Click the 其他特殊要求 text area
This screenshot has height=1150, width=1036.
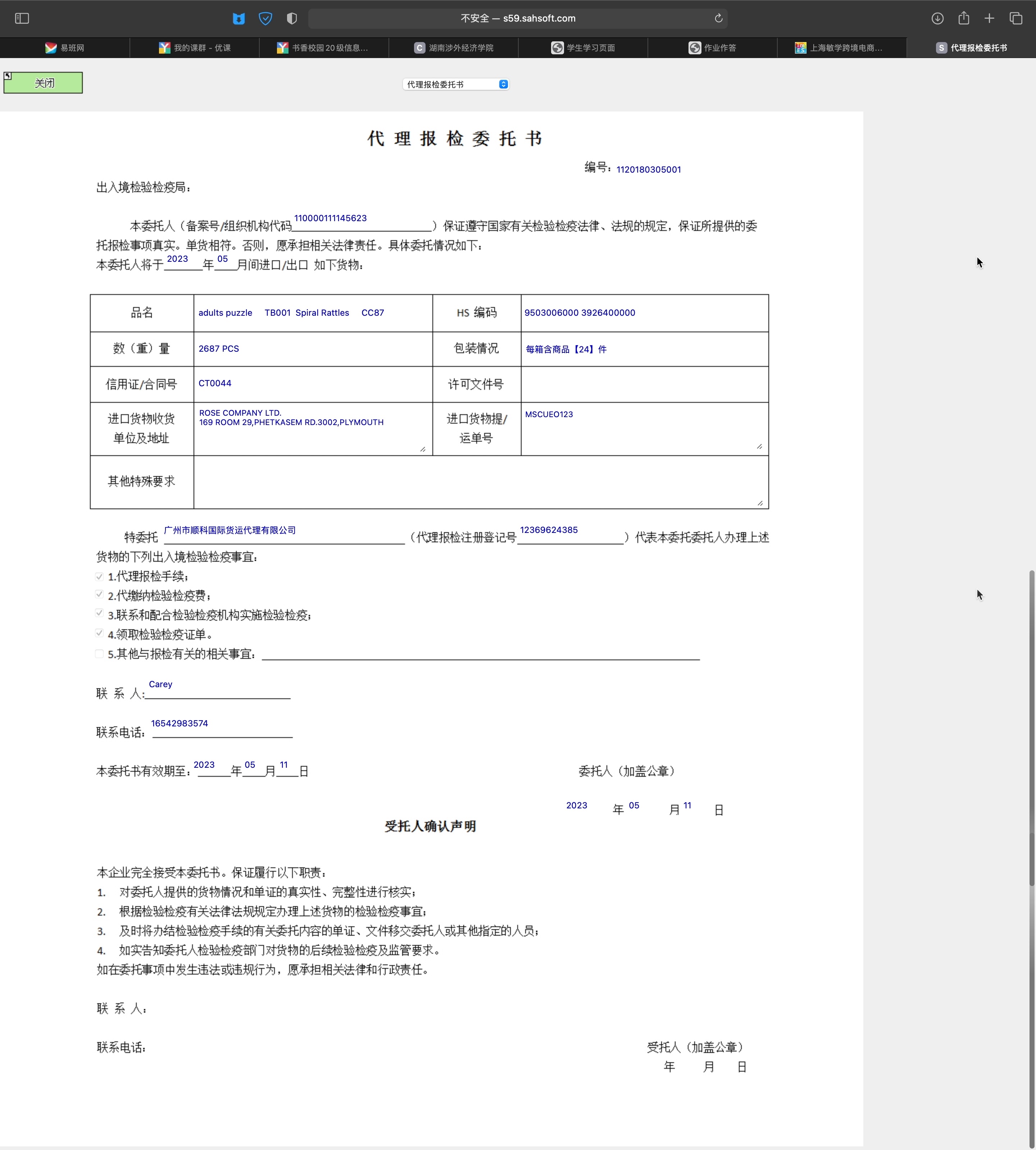pyautogui.click(x=481, y=482)
